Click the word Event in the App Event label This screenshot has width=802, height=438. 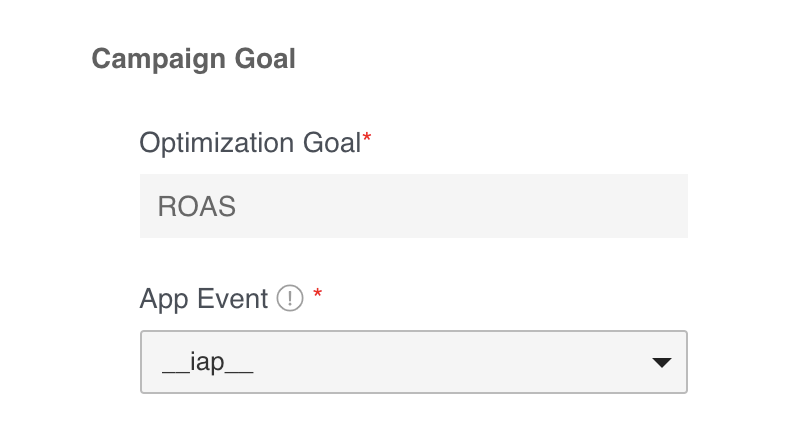point(233,298)
